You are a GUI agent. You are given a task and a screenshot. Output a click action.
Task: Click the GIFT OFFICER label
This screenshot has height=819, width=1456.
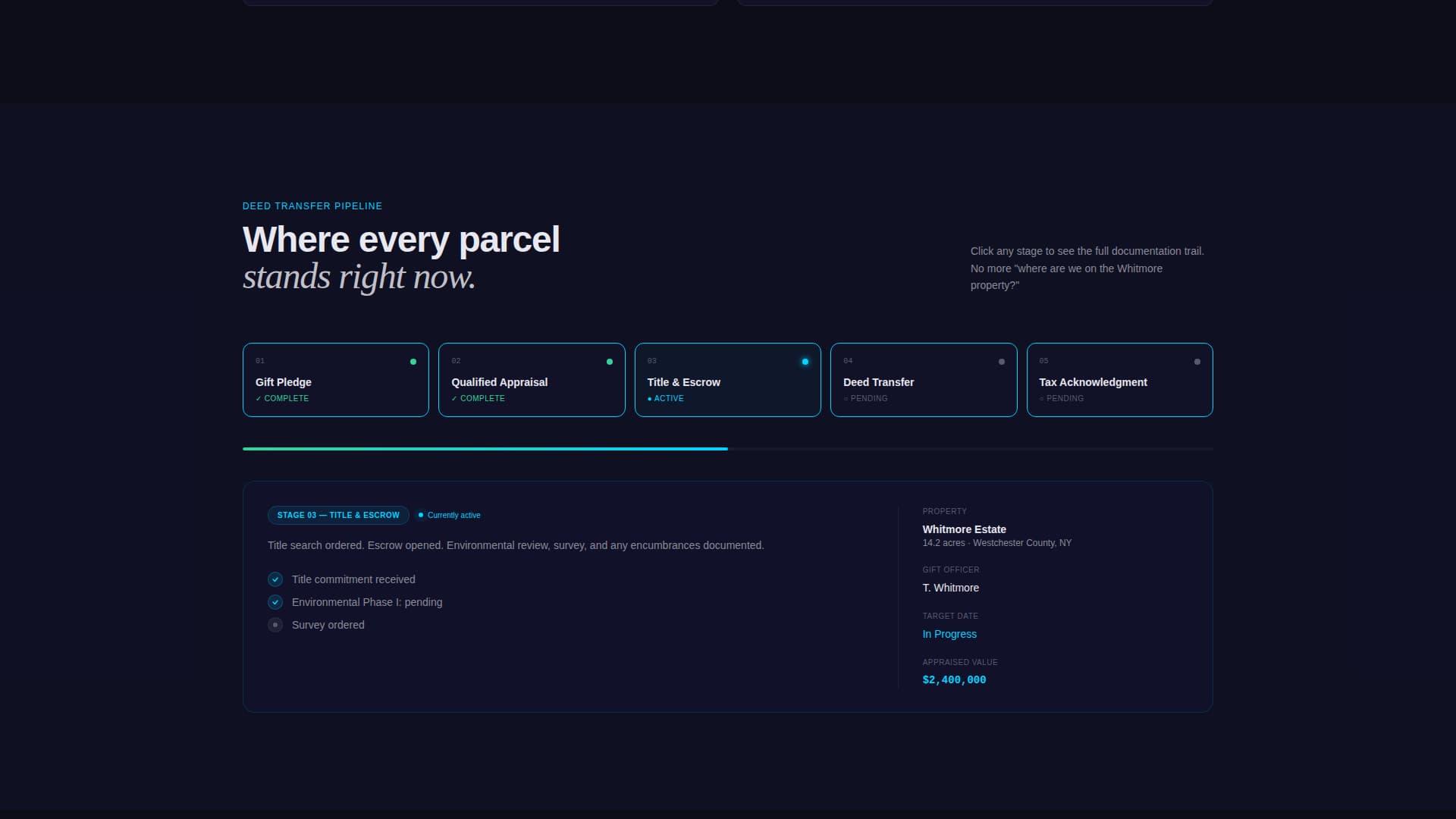950,570
